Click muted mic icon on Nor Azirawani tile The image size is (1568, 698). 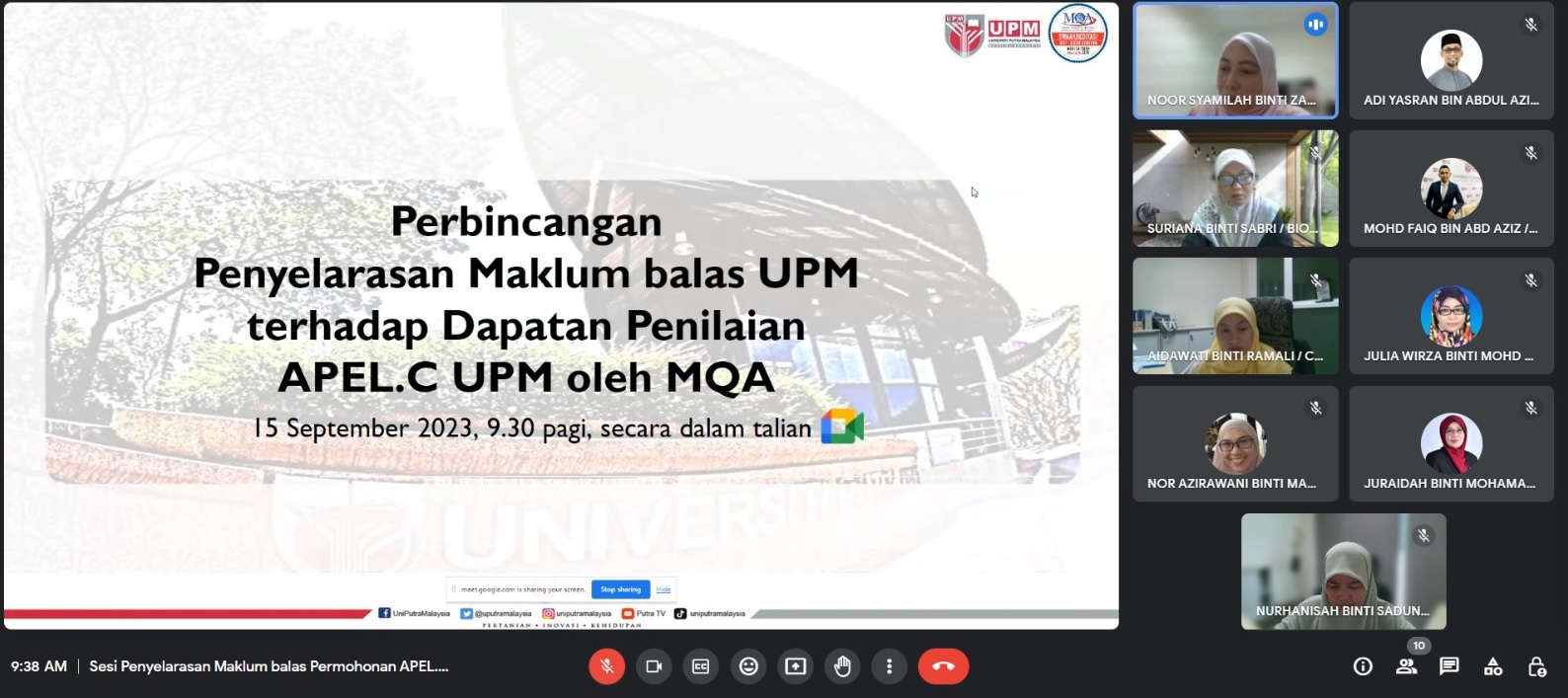pos(1315,408)
